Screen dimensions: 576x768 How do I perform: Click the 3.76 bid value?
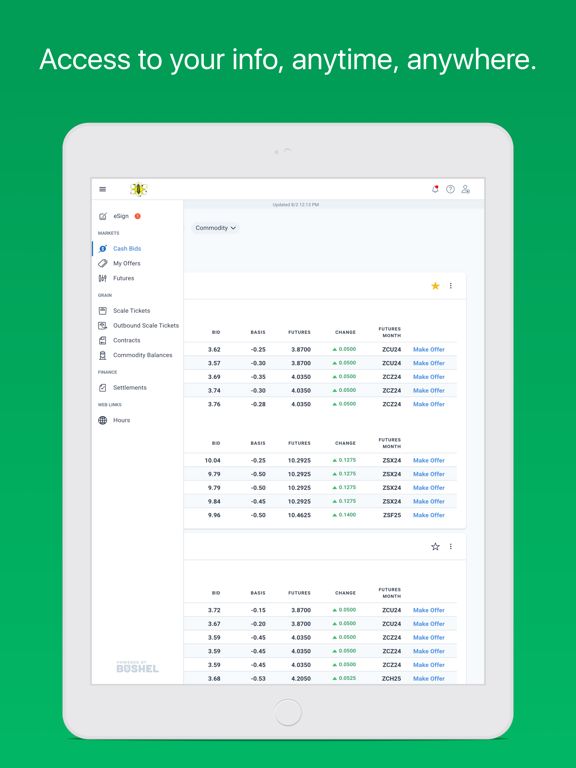point(214,404)
